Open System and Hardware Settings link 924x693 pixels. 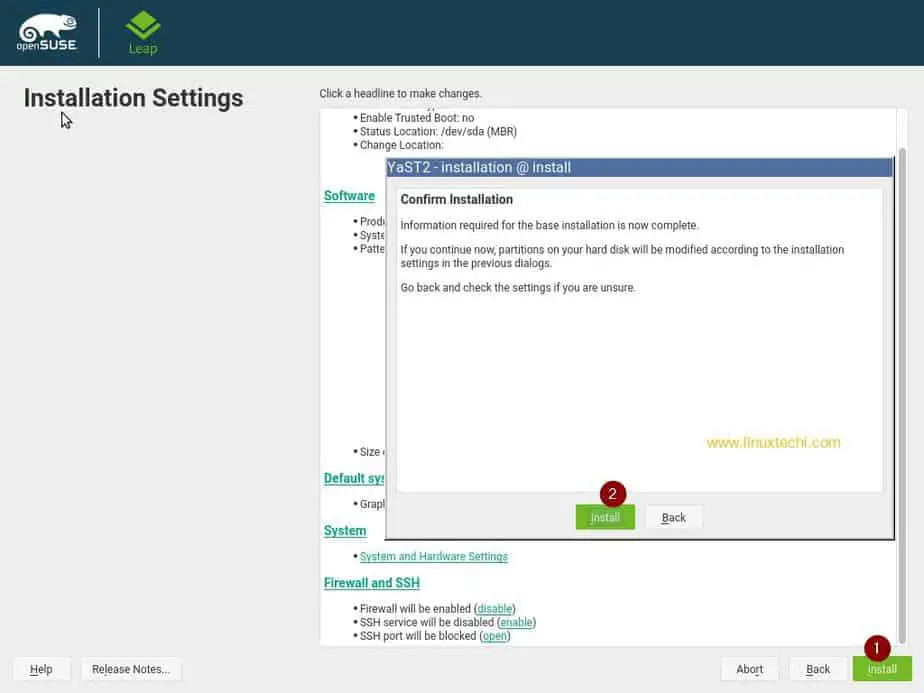(434, 556)
